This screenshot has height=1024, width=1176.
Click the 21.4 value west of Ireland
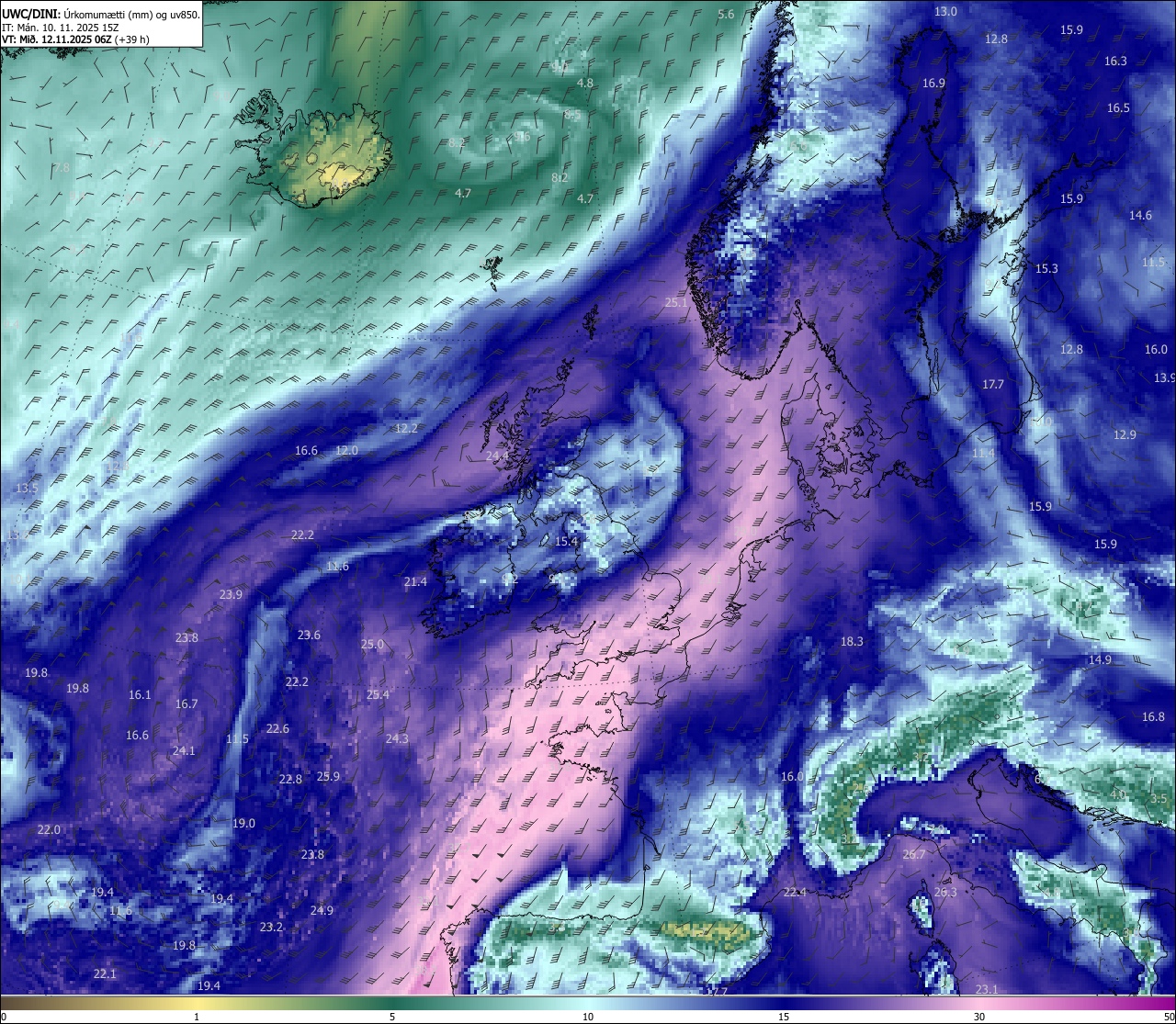coord(415,581)
